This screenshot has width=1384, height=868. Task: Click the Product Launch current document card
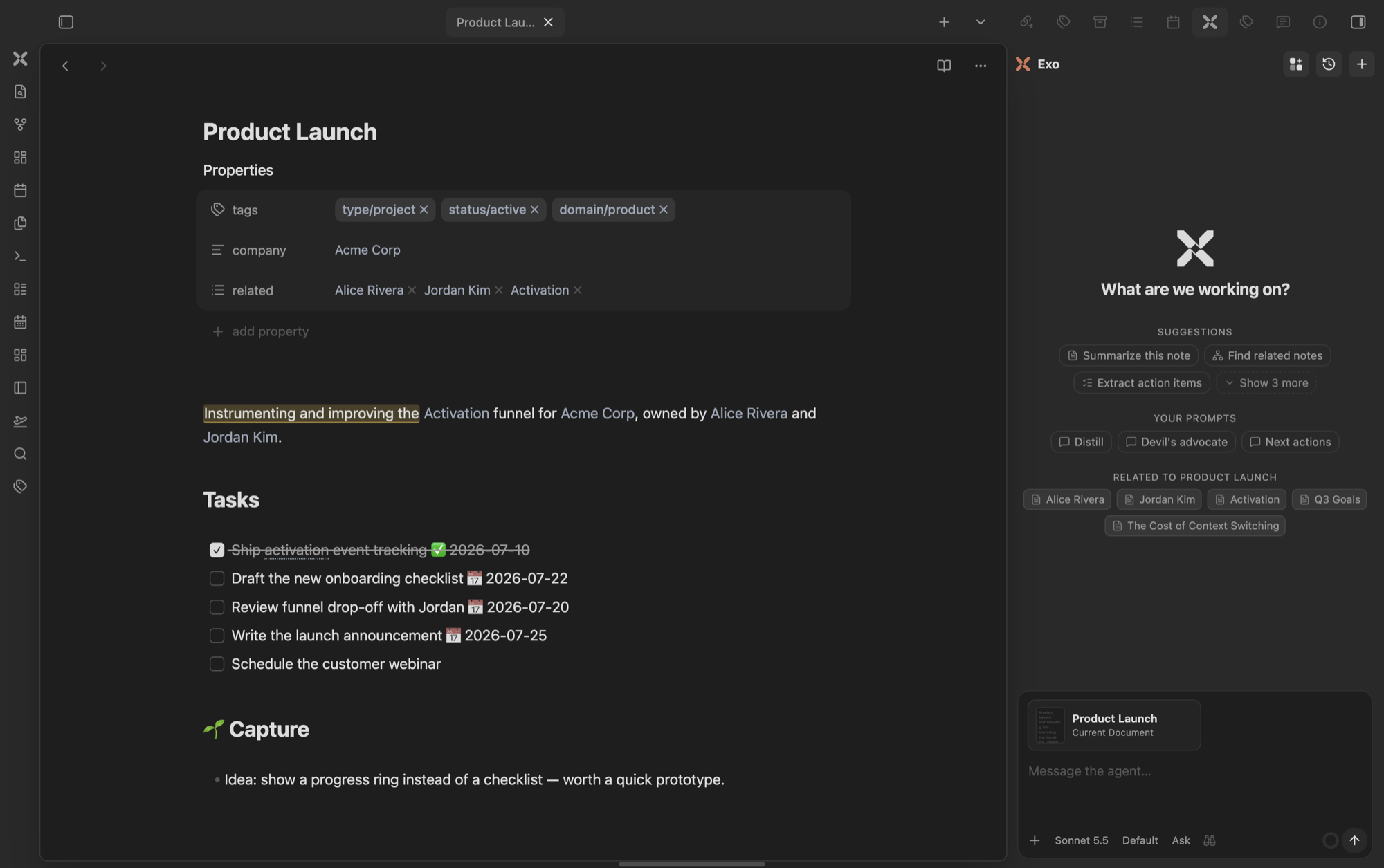[x=1113, y=725]
